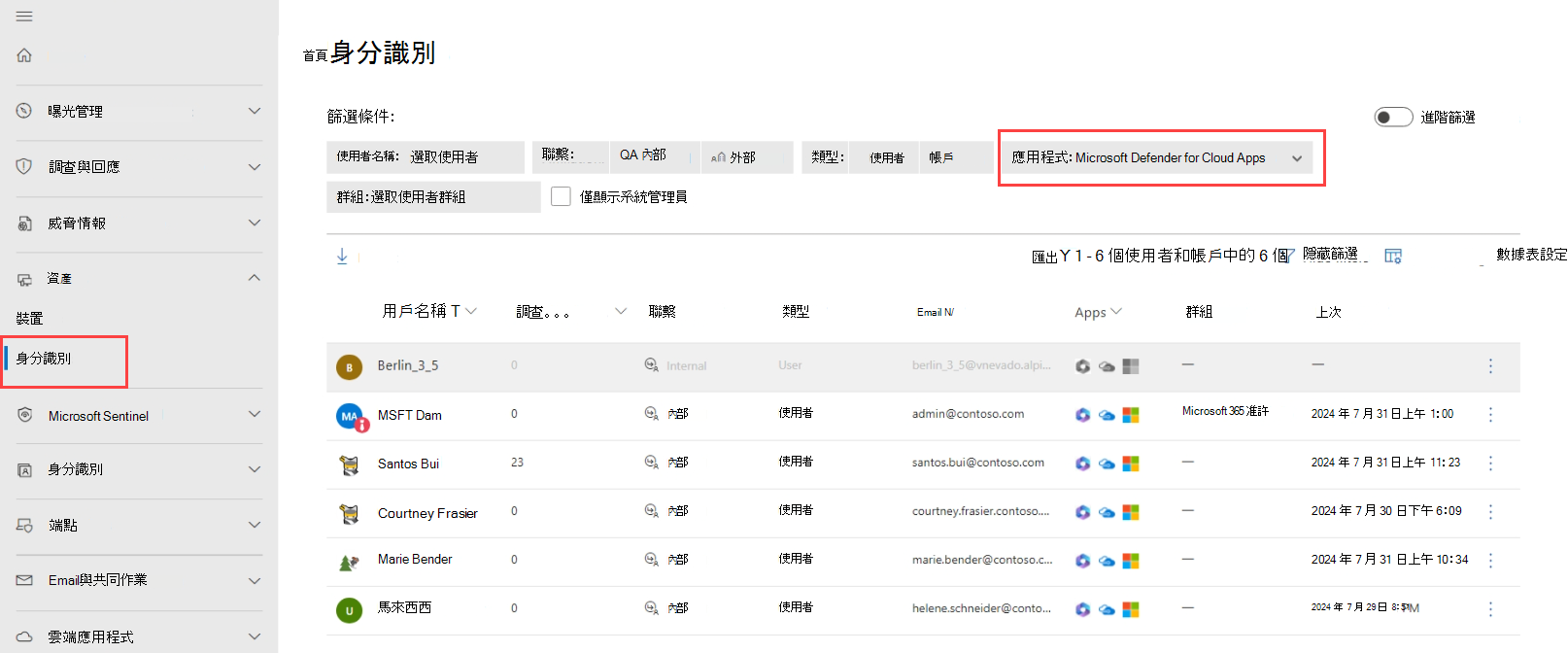Open the customize columns table icon
The width and height of the screenshot is (1568, 653).
pos(1393,256)
